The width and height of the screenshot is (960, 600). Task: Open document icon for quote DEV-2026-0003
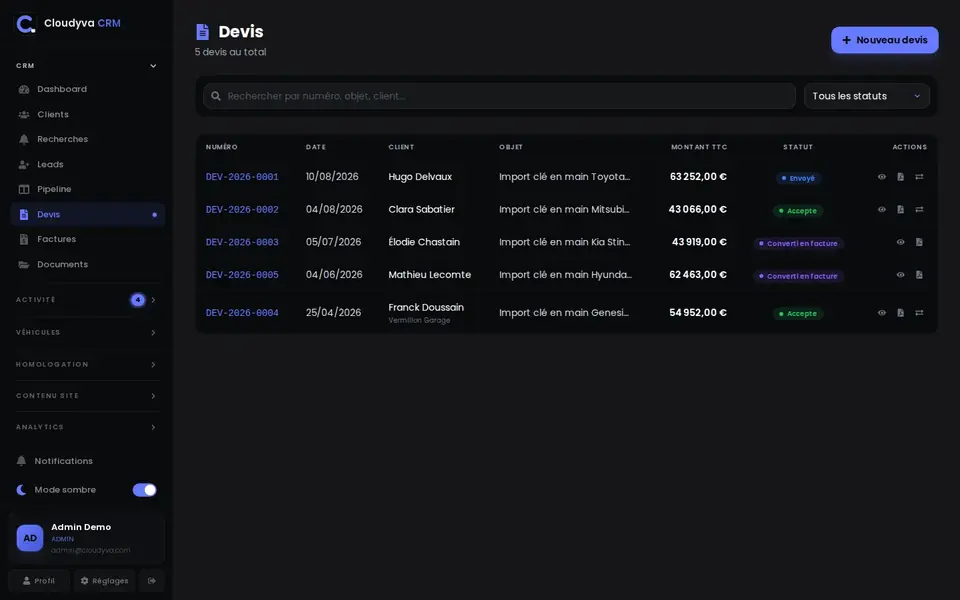coord(919,242)
